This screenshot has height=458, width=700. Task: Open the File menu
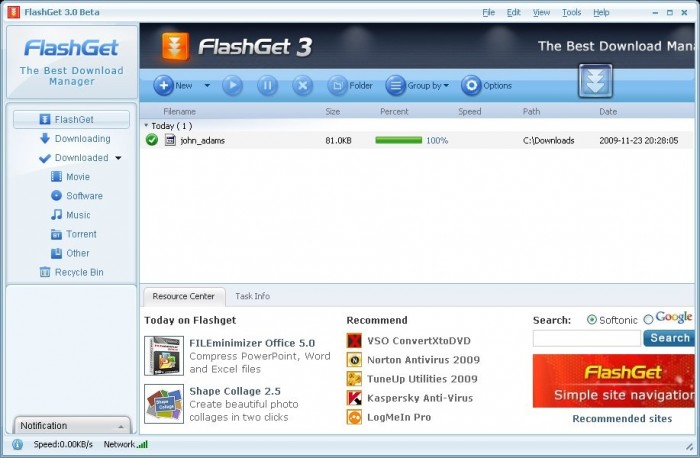[x=488, y=12]
